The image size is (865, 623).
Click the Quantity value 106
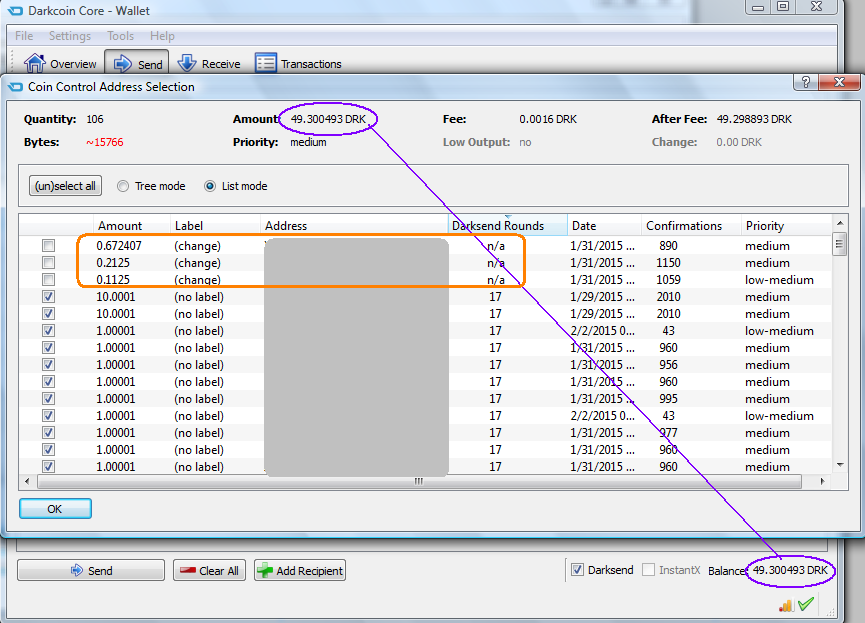point(95,119)
